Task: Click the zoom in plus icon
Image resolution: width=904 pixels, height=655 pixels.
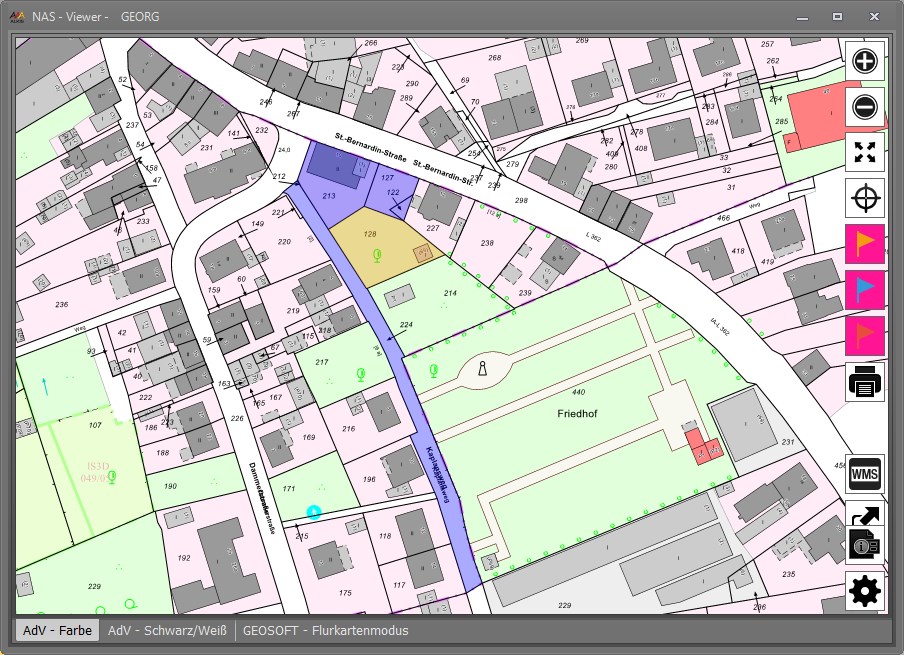Action: point(865,60)
